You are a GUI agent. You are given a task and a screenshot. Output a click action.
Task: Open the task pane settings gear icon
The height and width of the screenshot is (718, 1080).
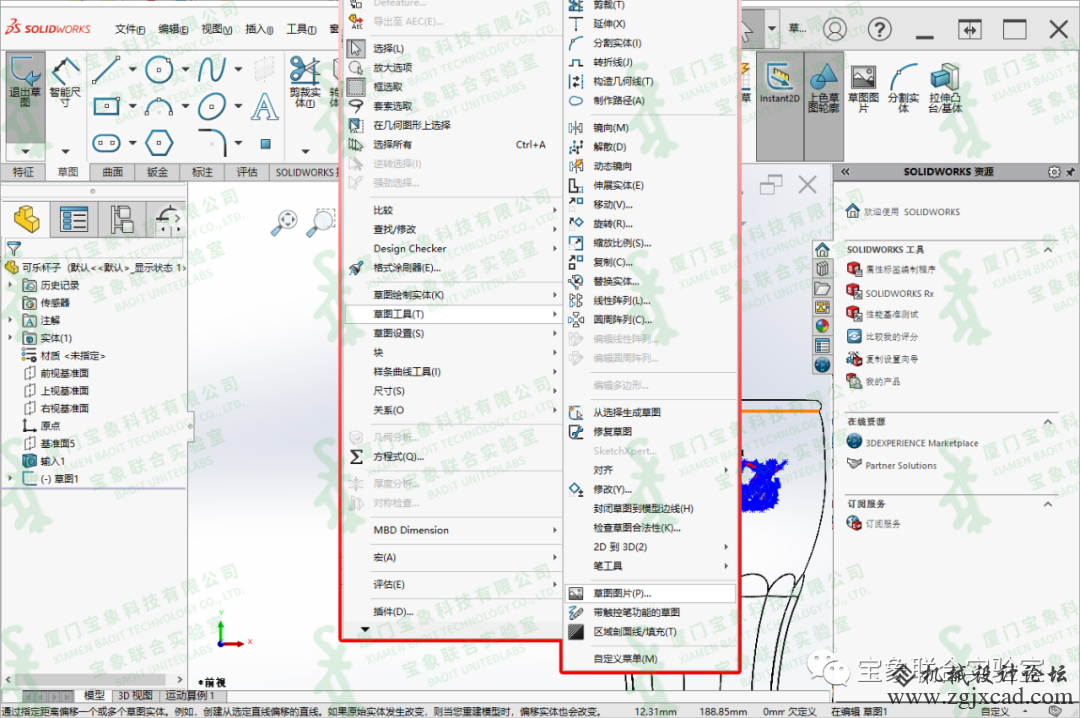1054,172
